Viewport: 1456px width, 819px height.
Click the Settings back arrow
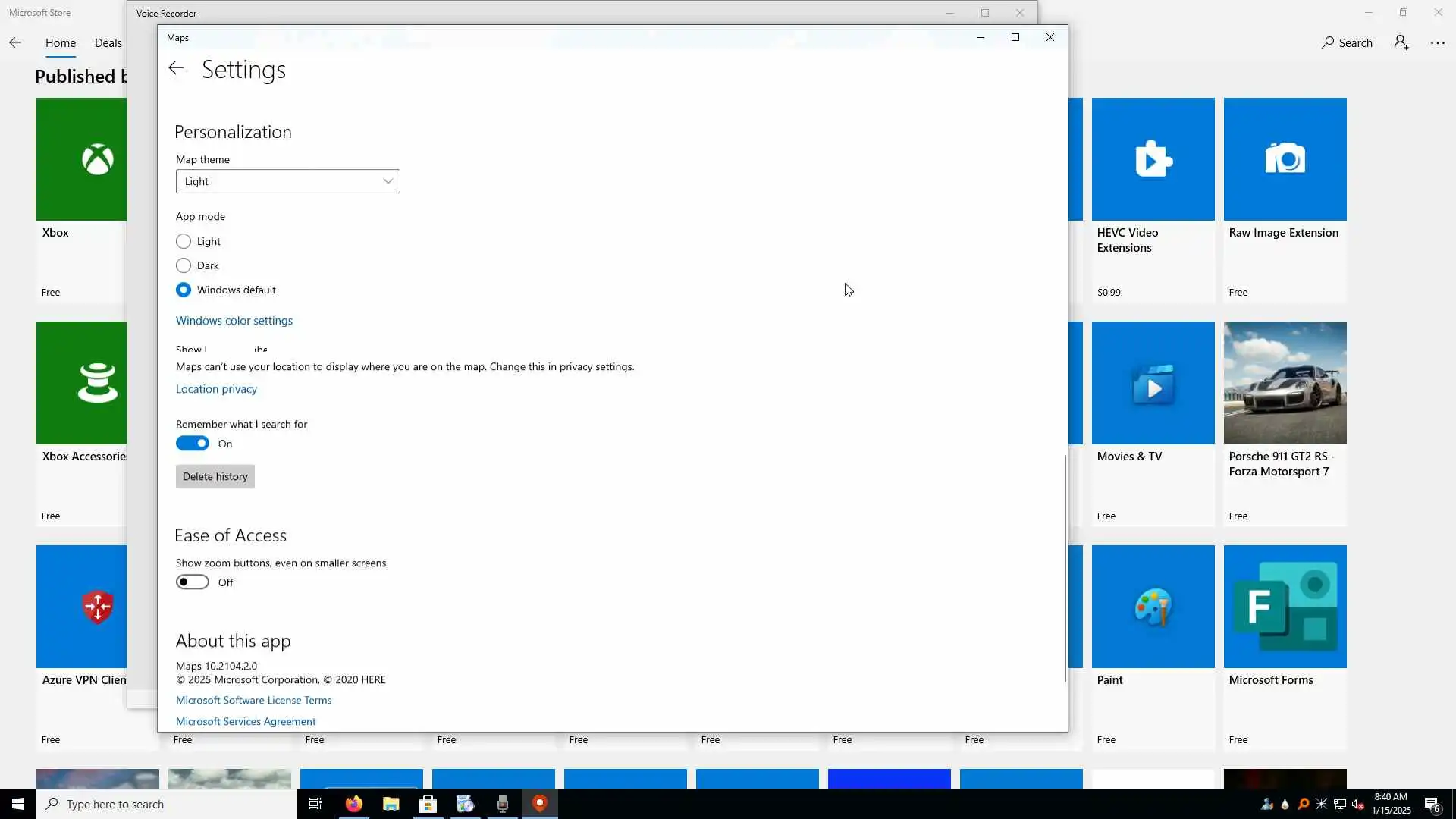tap(176, 69)
